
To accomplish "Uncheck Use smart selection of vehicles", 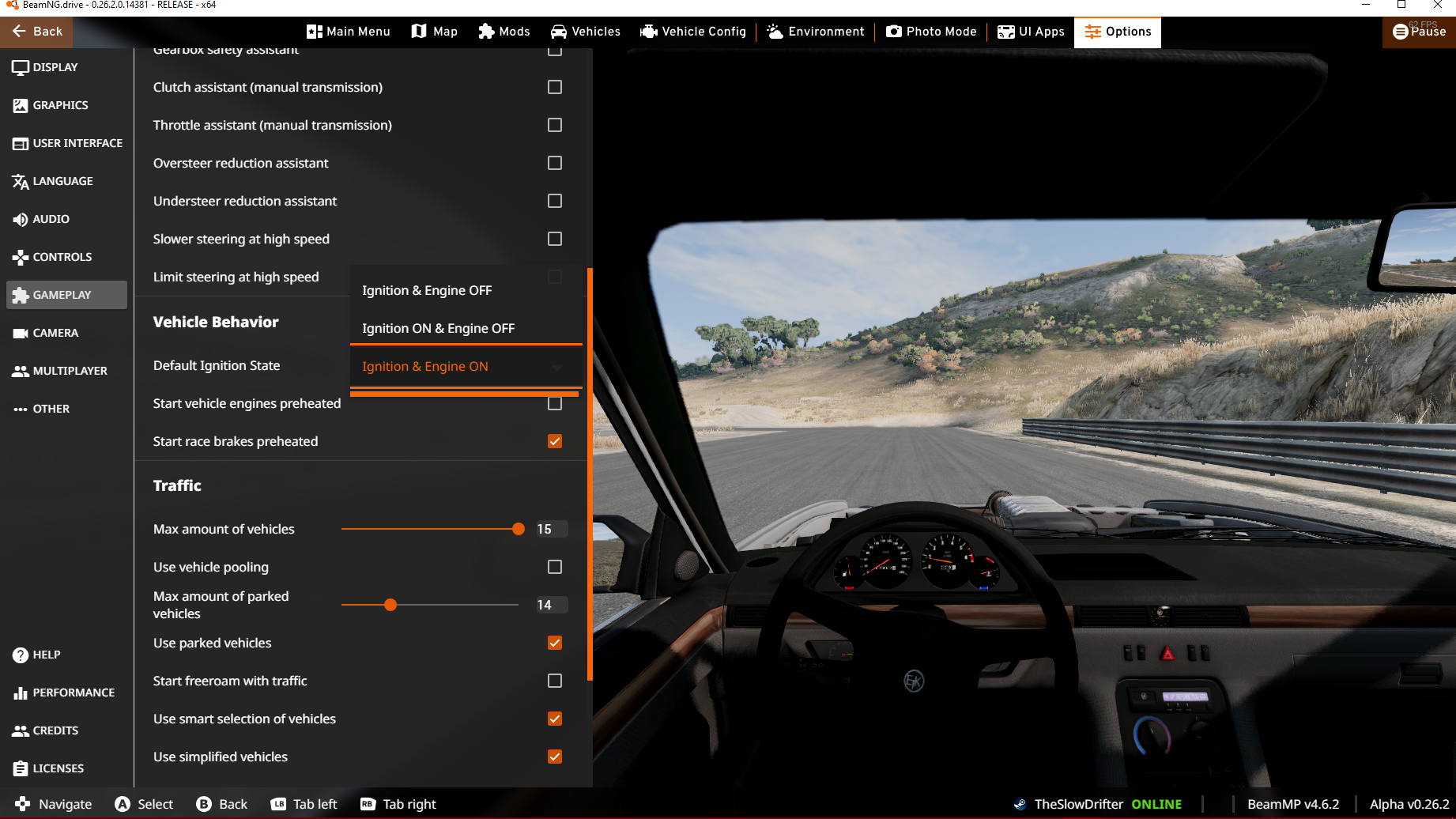I will 555,719.
